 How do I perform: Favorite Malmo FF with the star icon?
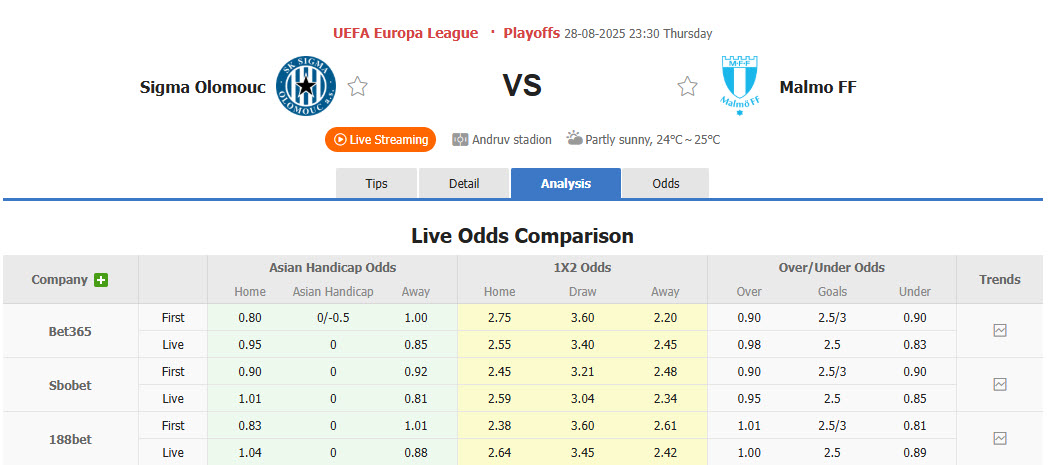pos(687,87)
